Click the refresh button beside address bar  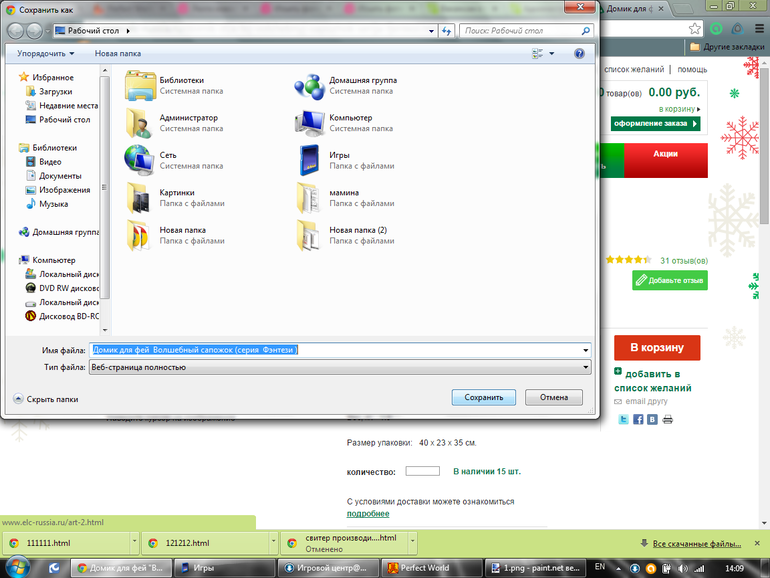click(446, 31)
